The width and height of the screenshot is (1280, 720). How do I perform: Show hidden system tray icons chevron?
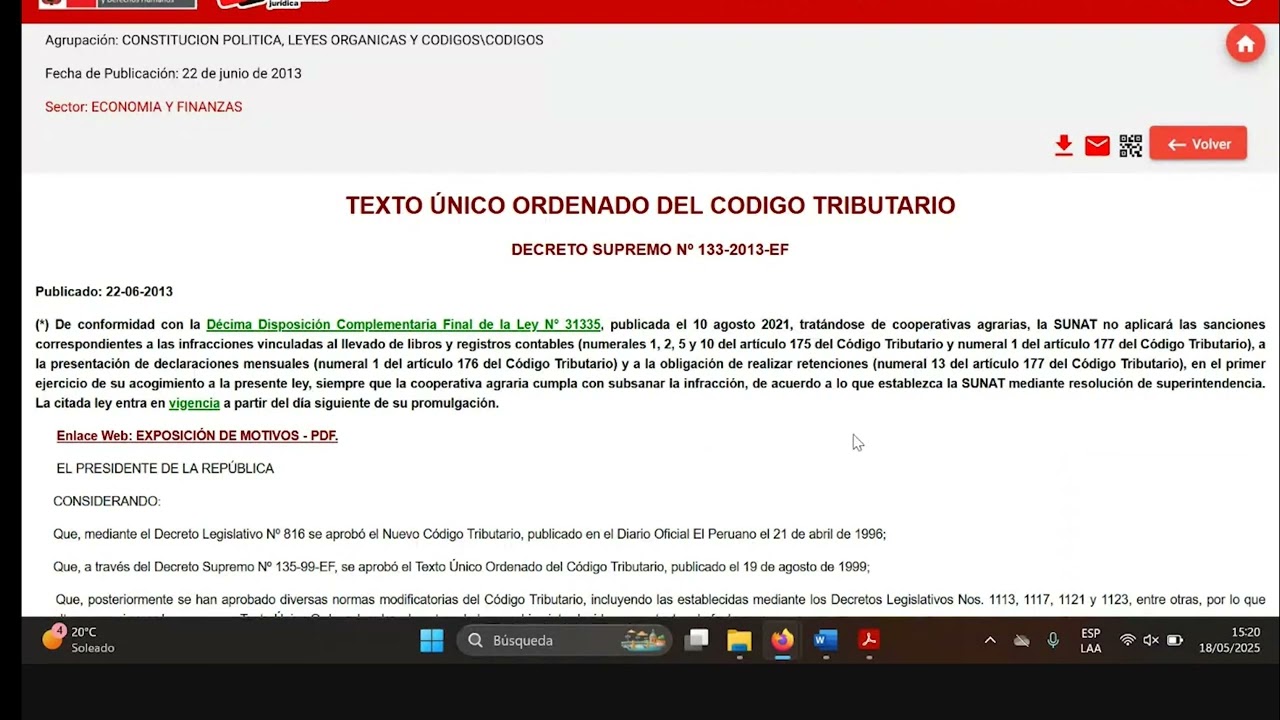coord(990,640)
